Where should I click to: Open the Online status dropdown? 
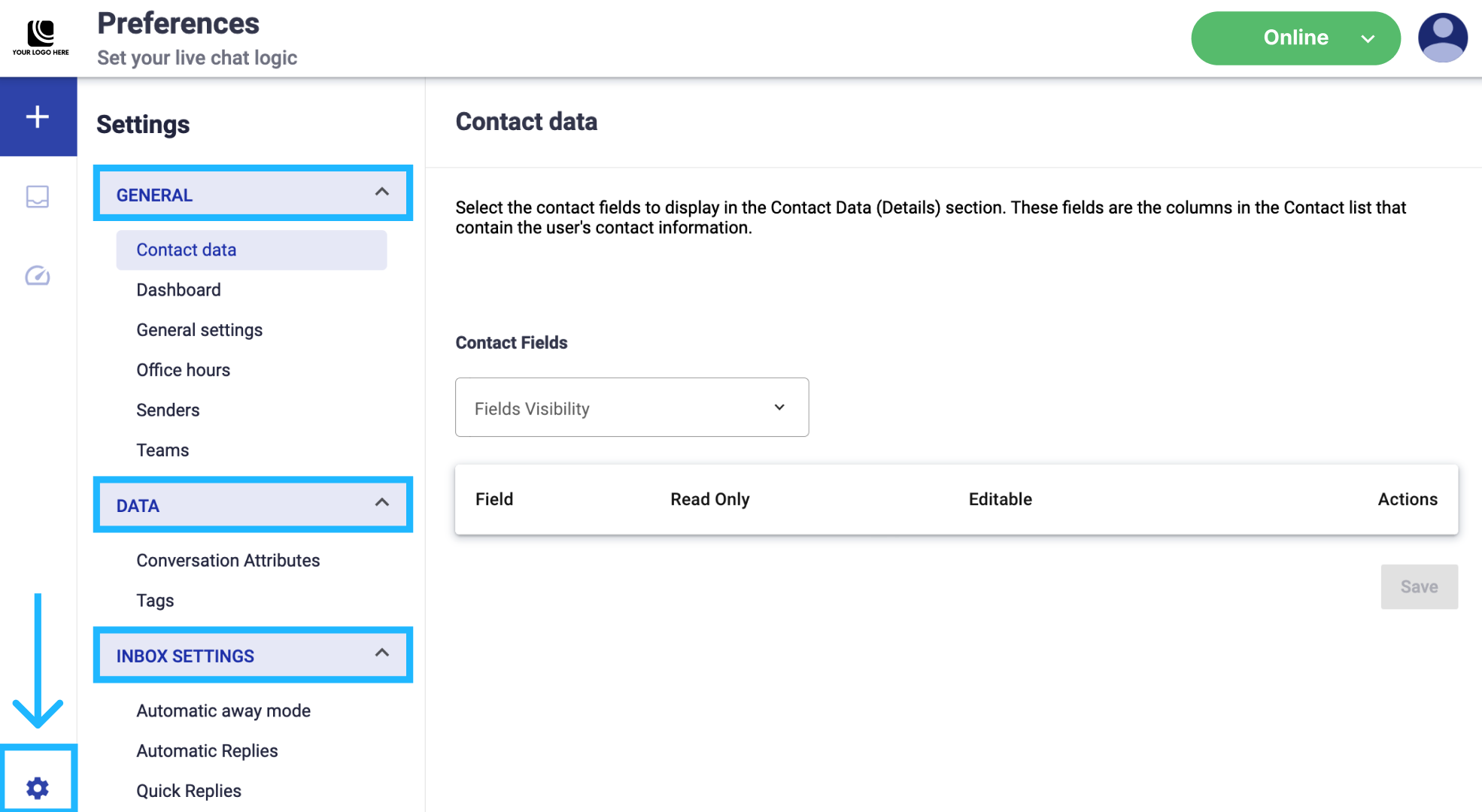pyautogui.click(x=1295, y=38)
